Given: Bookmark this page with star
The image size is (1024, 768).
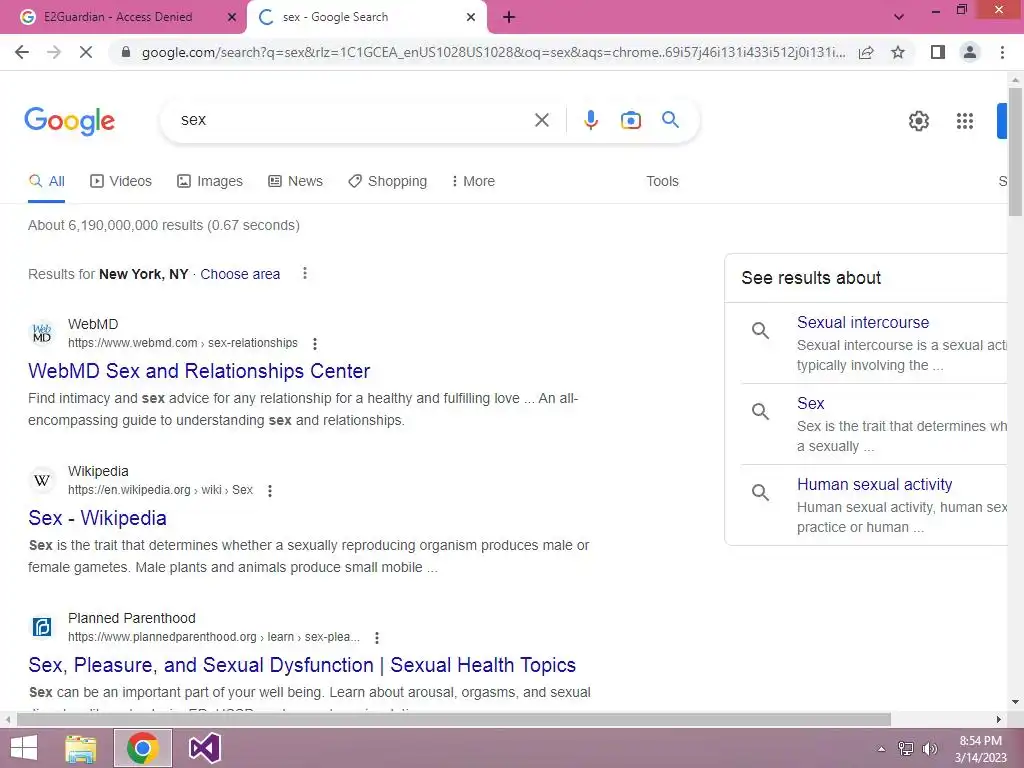Looking at the screenshot, I should click(898, 52).
